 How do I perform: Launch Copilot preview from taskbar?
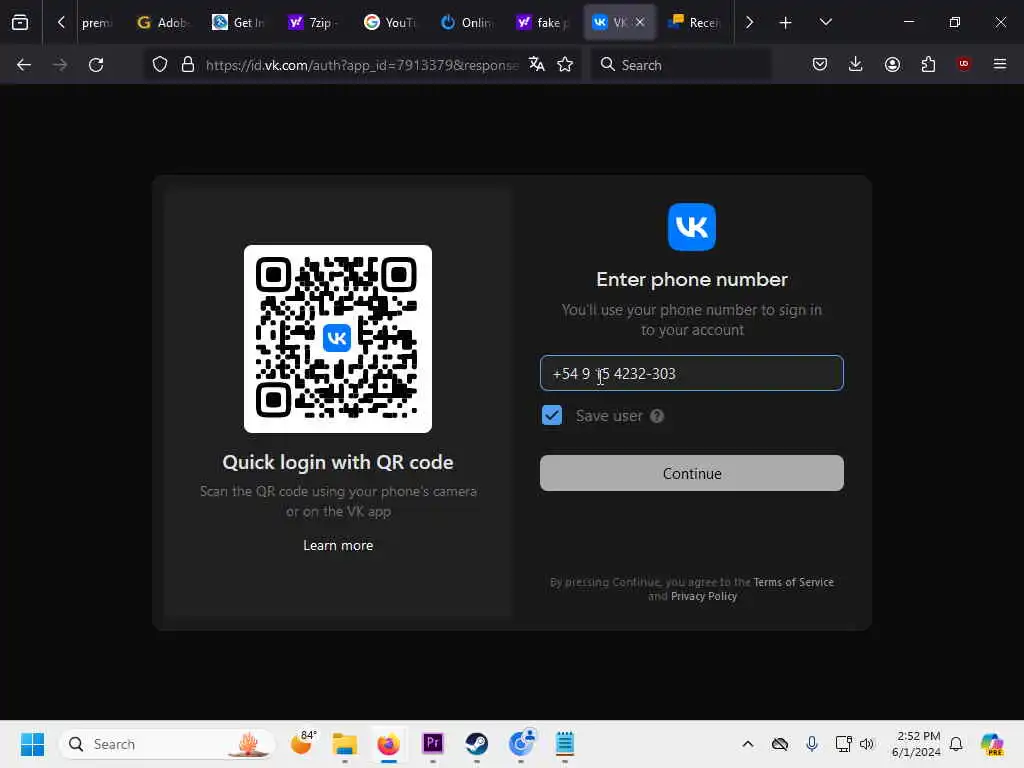point(991,744)
